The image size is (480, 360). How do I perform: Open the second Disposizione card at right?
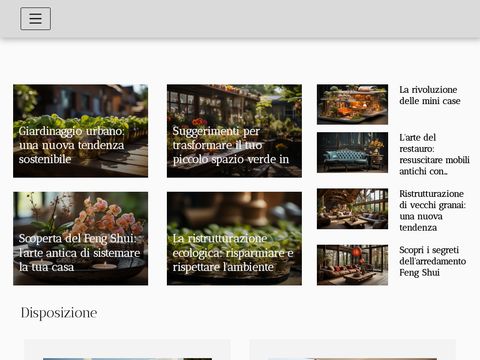point(353,350)
